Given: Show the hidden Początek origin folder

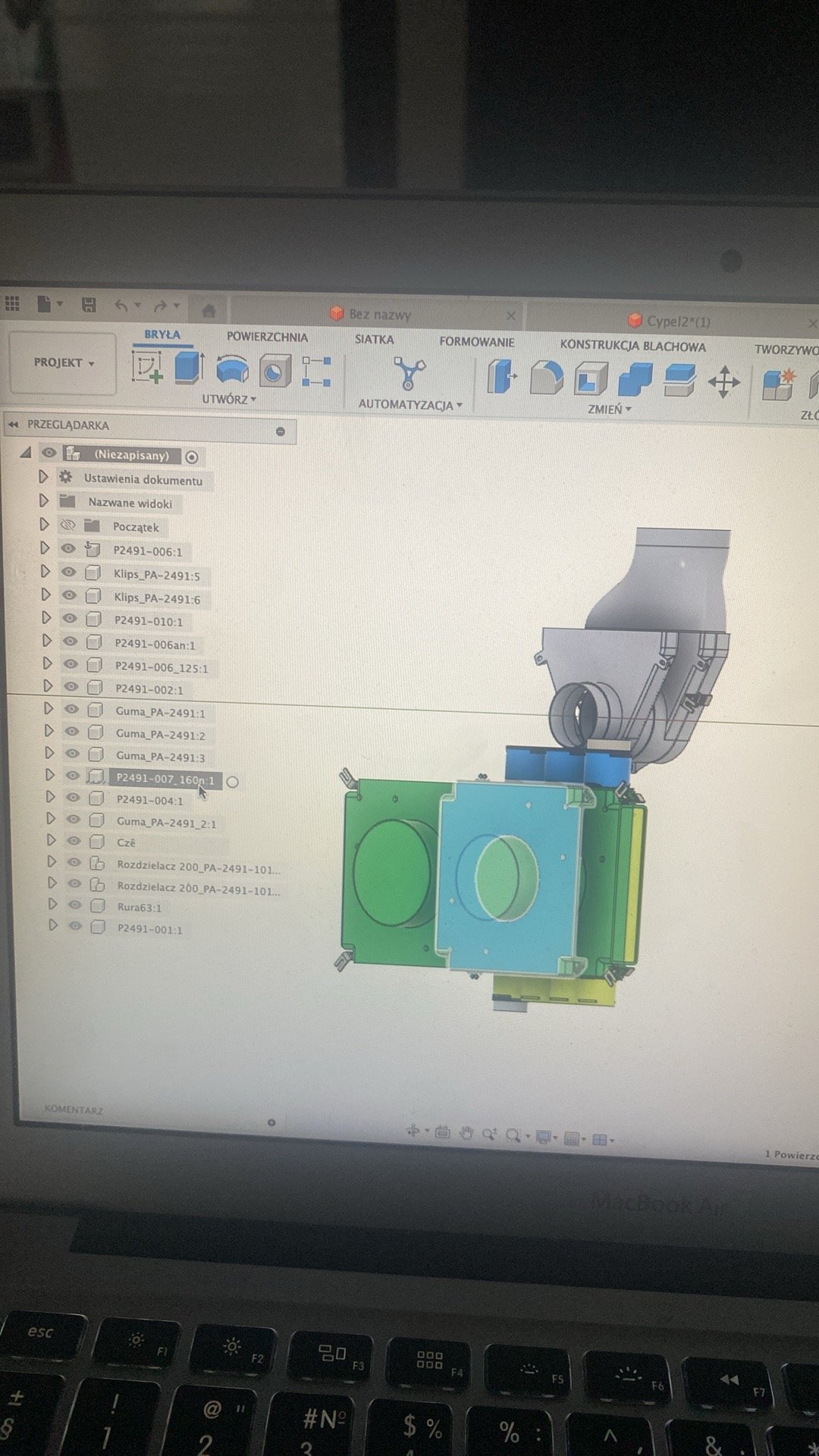Looking at the screenshot, I should [67, 525].
